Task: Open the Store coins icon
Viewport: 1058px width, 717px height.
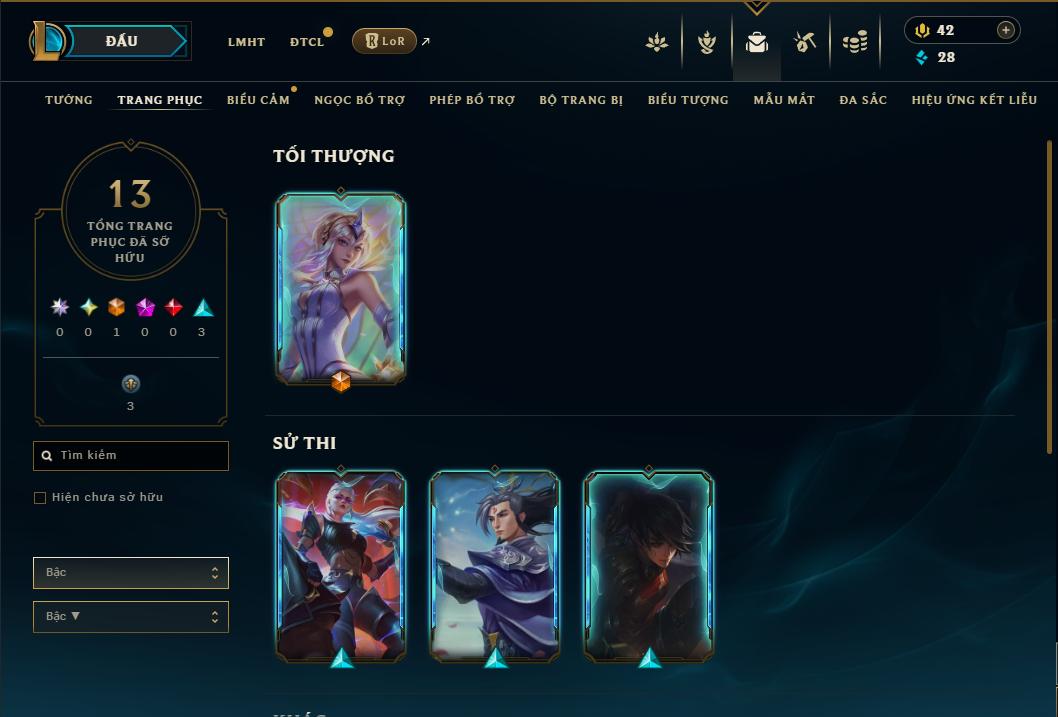Action: 855,42
